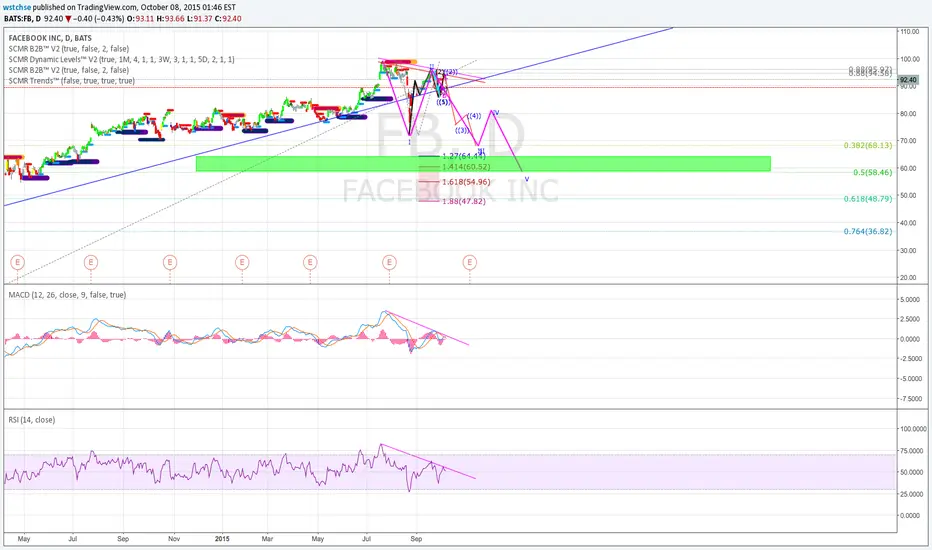Screen dimensions: 932x550
Task: Click the rightmost earnings E marker
Action: pyautogui.click(x=470, y=262)
